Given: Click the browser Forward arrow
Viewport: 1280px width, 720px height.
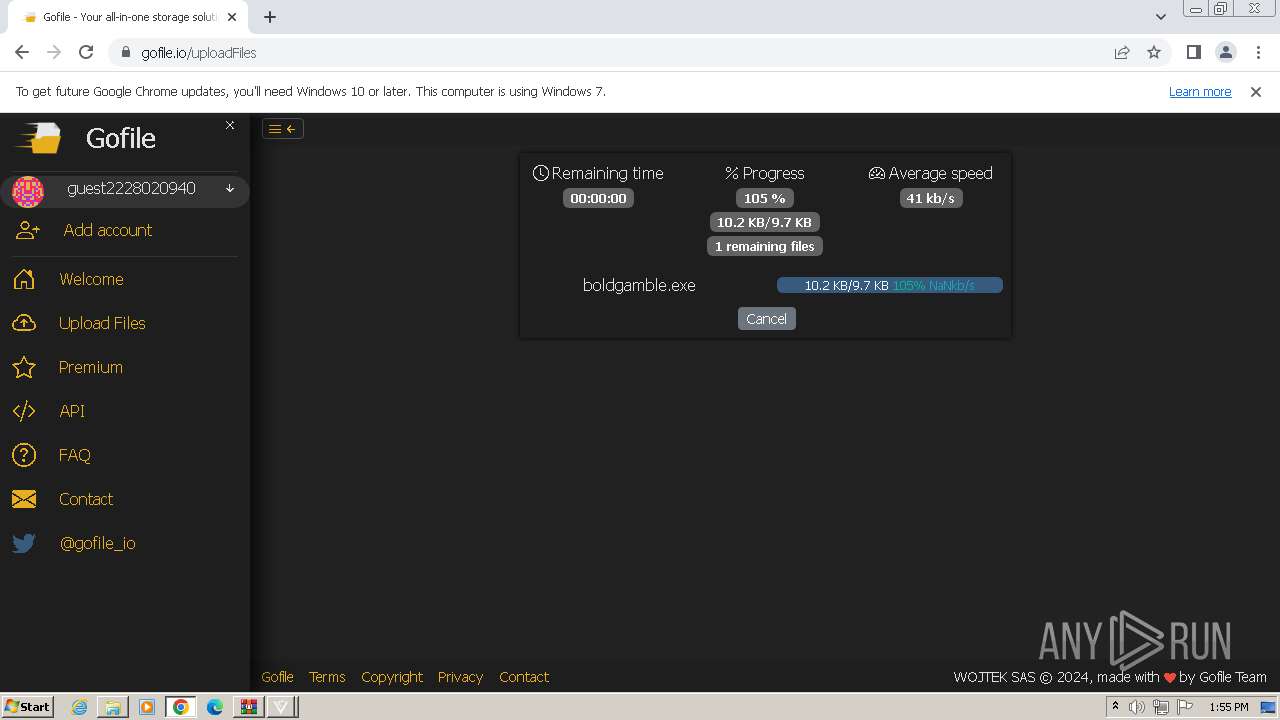Looking at the screenshot, I should tap(54, 52).
